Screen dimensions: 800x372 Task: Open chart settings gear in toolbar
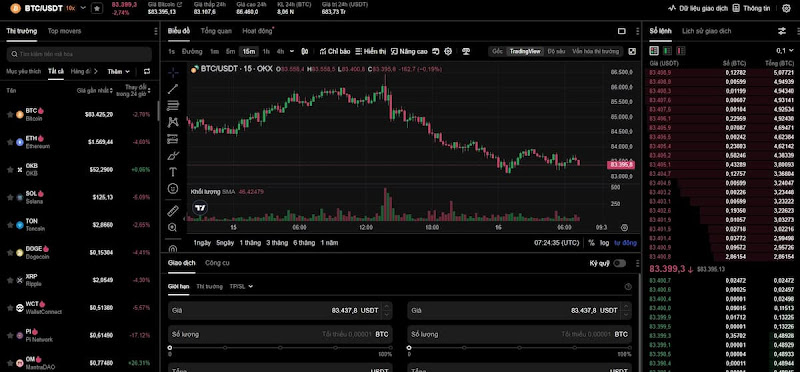448,52
